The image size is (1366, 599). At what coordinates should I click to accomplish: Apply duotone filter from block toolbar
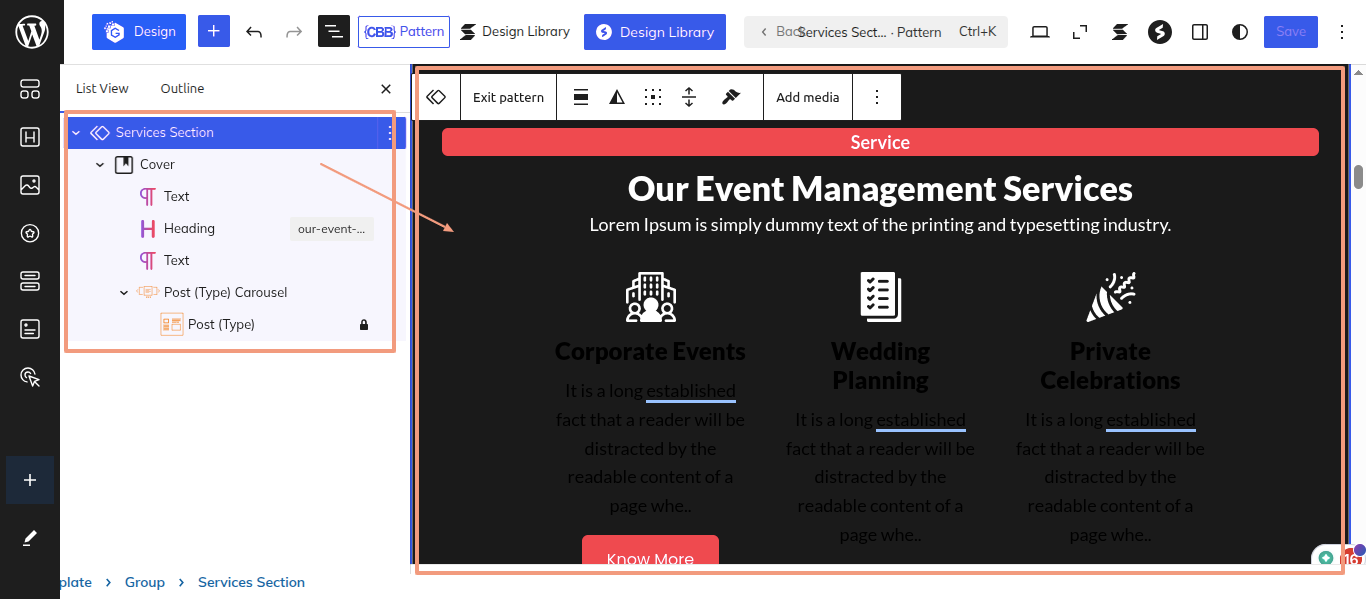coord(617,97)
